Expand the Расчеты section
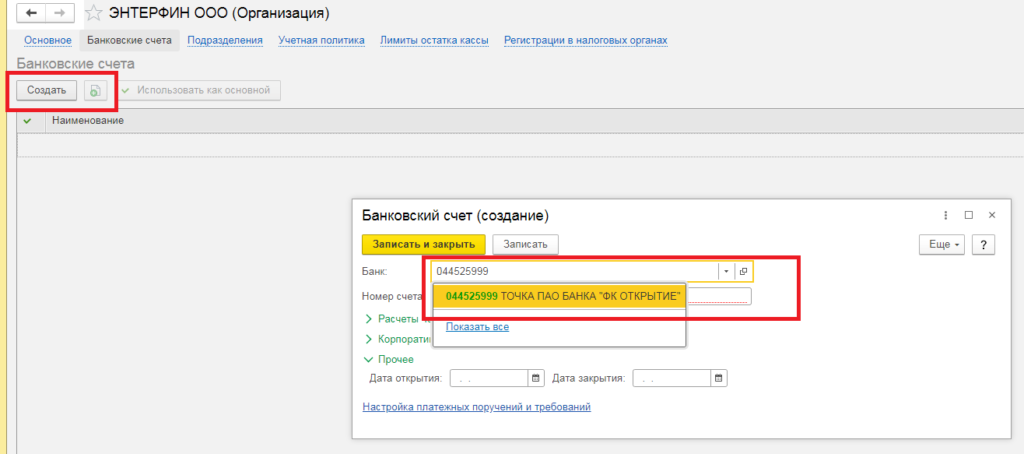Screen dimensions: 1024x454 pos(398,319)
